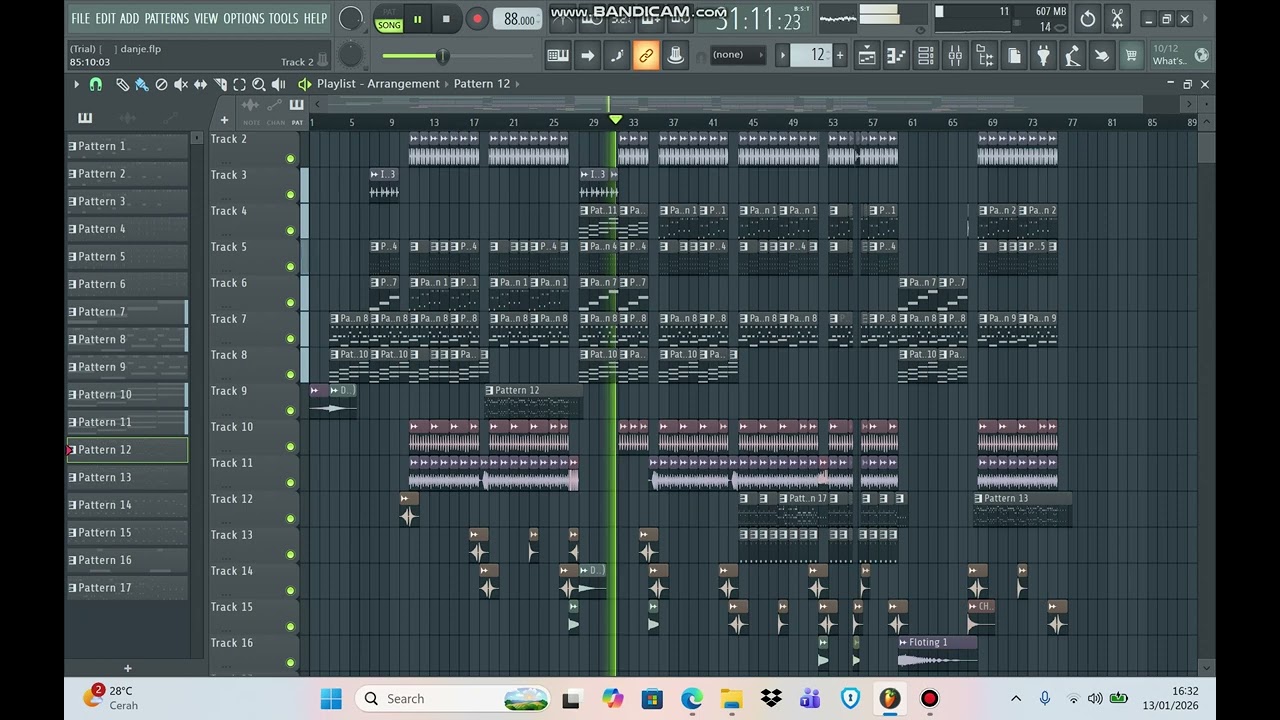Click the right arrow icon beside the piano-keyboard icon

pyautogui.click(x=587, y=56)
